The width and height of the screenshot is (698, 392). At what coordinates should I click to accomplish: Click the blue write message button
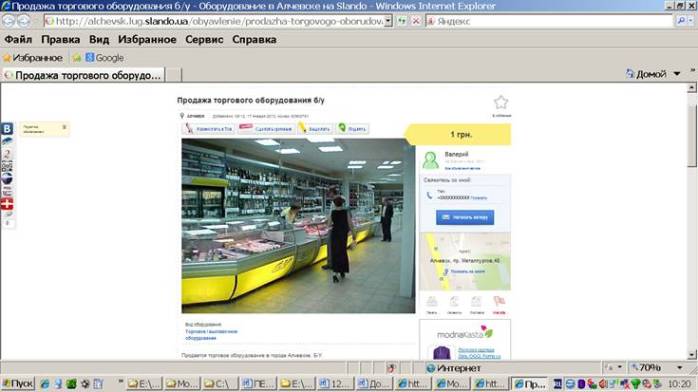[465, 217]
